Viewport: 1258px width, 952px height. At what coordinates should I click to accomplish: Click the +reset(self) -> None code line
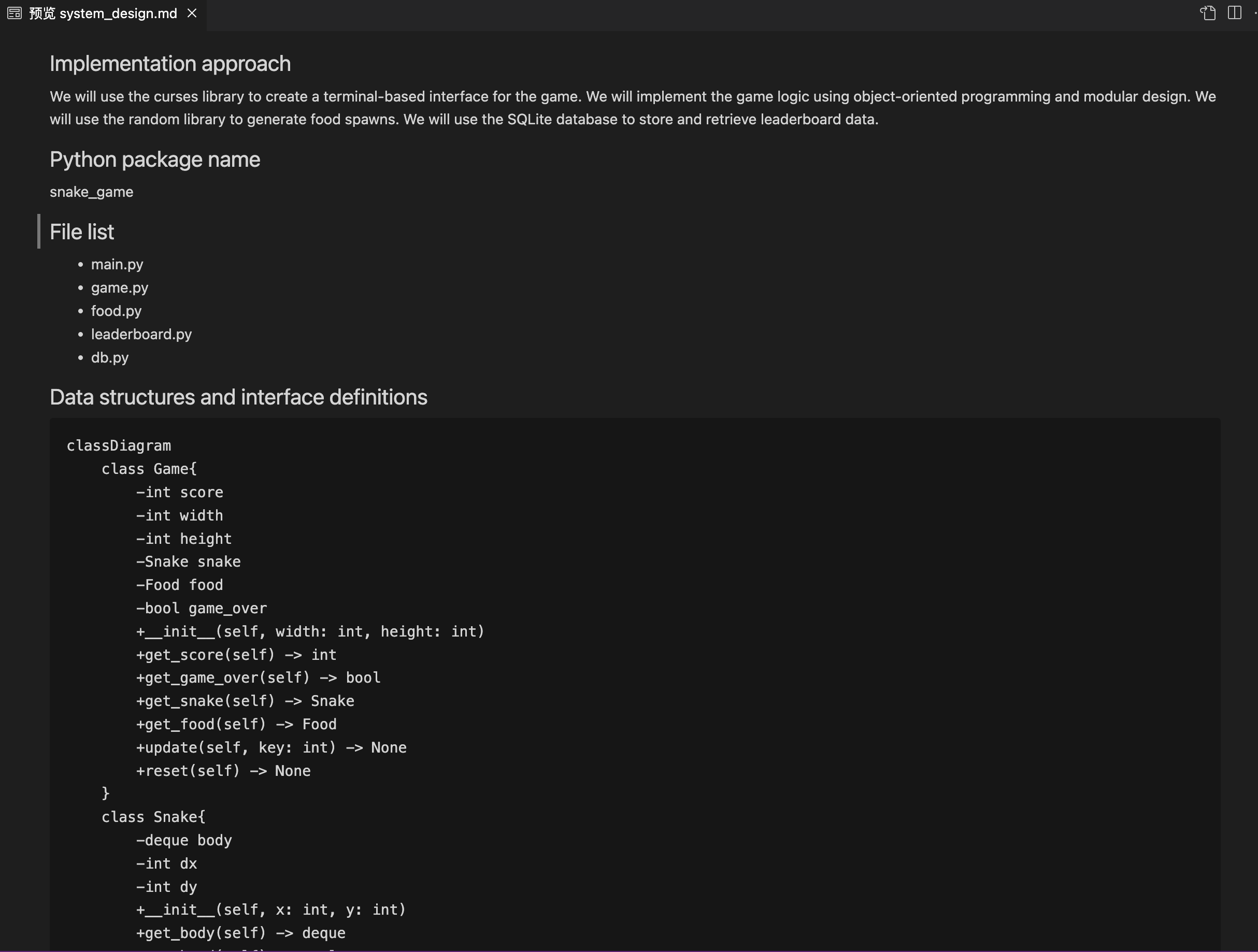click(223, 771)
